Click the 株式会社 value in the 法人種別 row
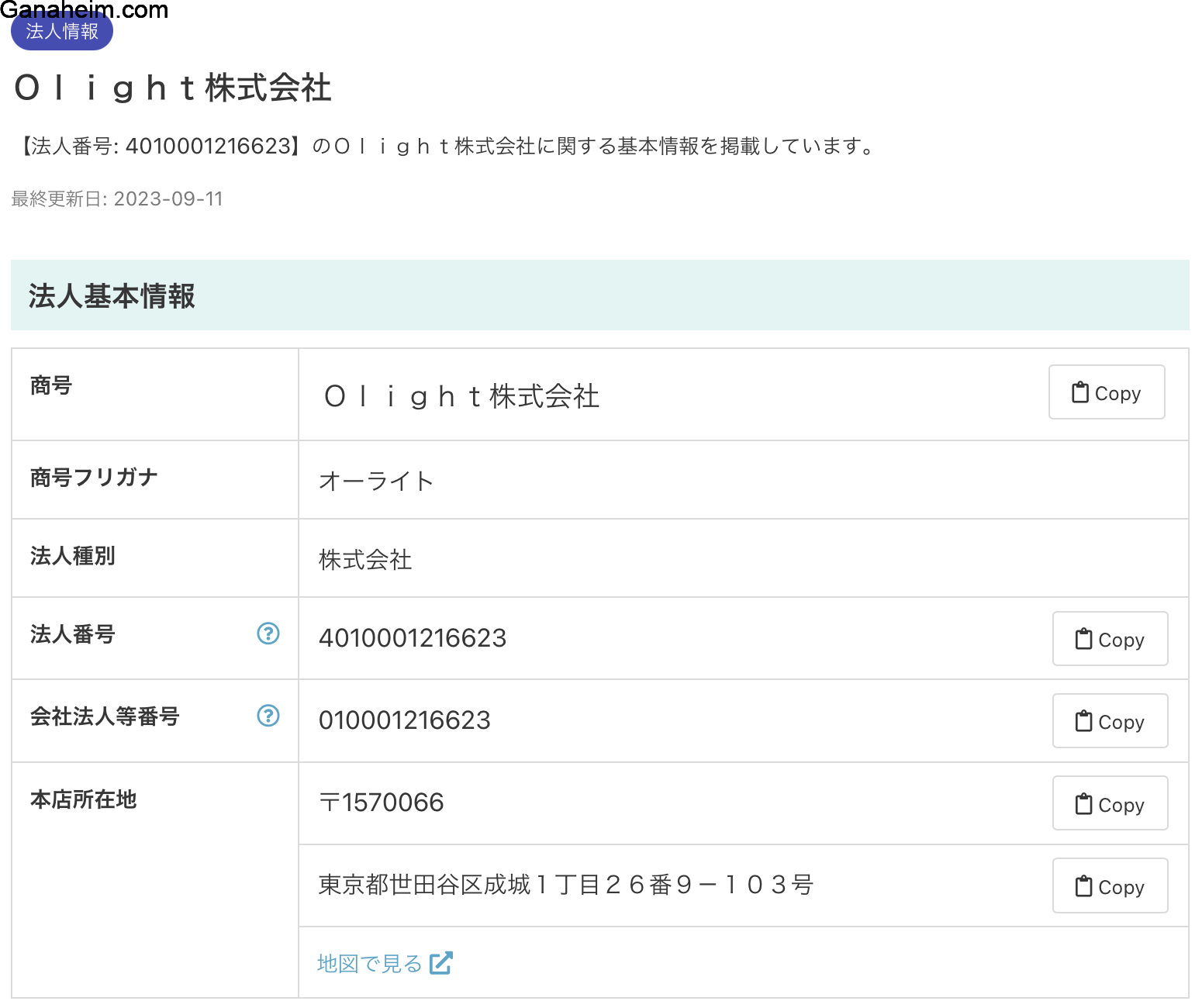The height and width of the screenshot is (1008, 1202). coord(365,559)
